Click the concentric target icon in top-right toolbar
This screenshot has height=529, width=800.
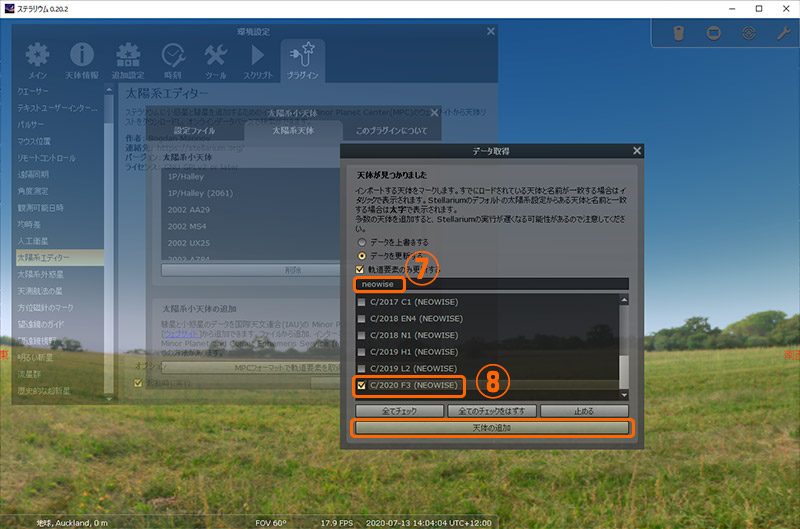(x=748, y=33)
